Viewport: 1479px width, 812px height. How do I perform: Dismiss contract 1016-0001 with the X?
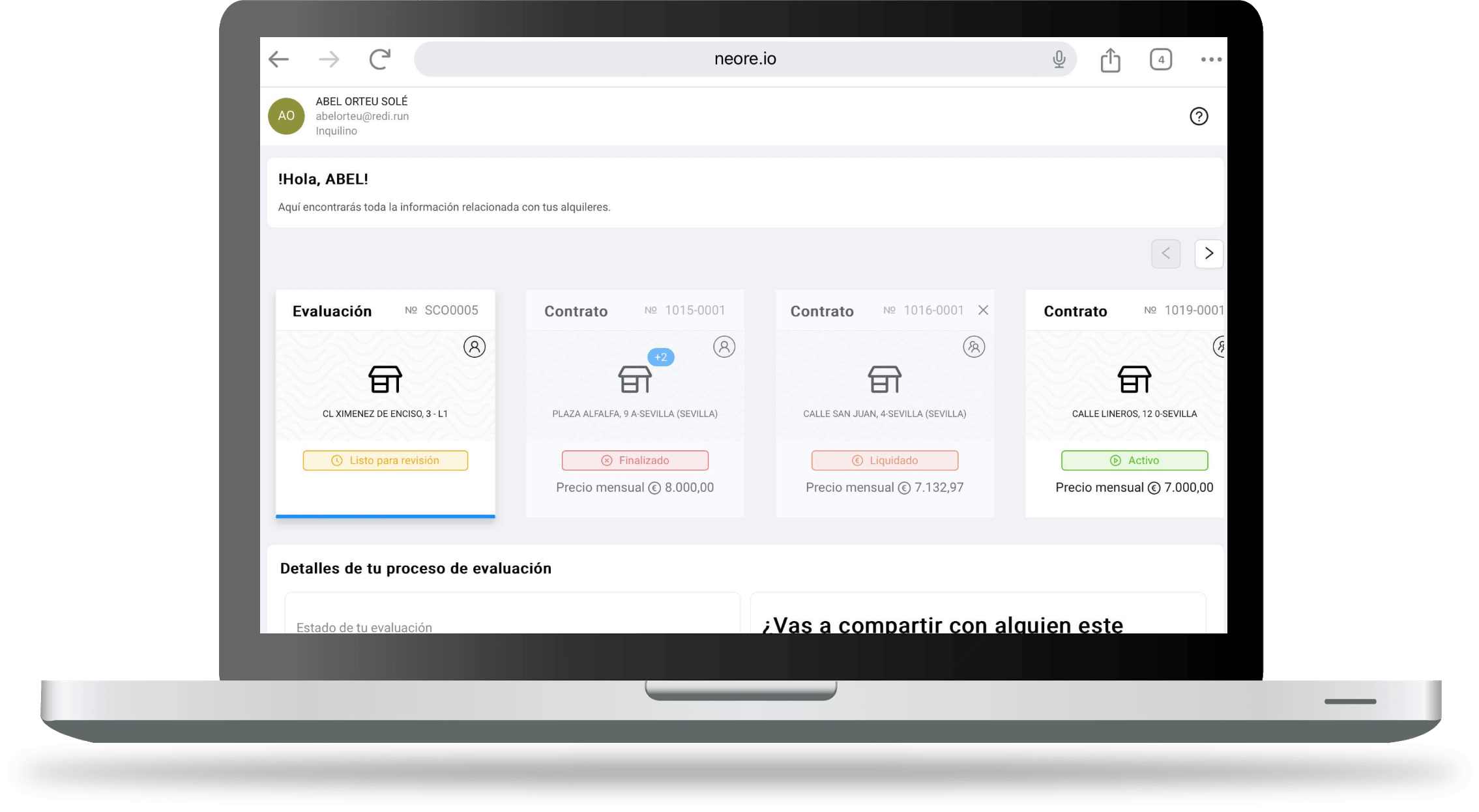point(983,310)
